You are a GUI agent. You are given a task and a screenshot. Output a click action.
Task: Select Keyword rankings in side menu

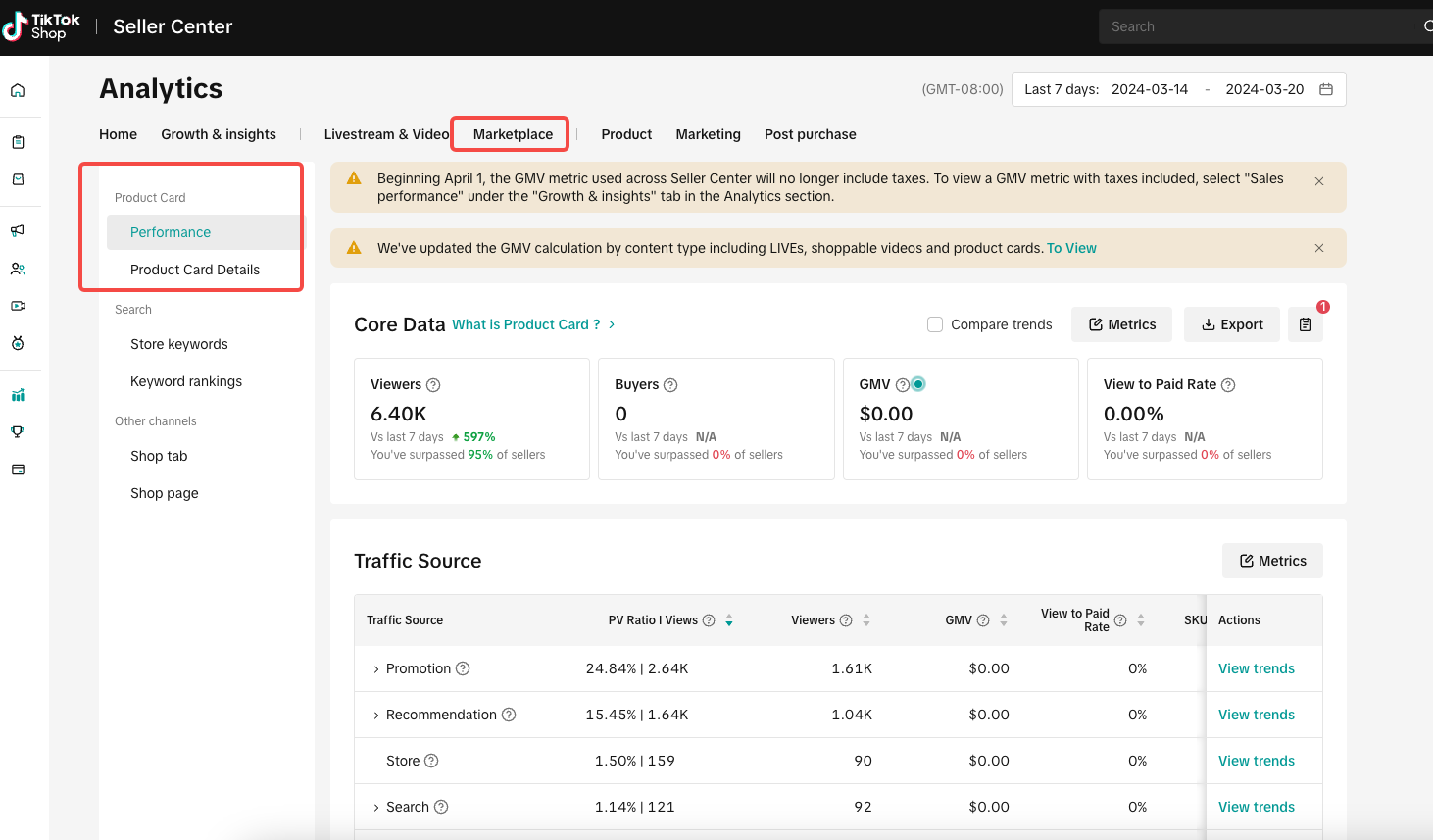tap(186, 381)
